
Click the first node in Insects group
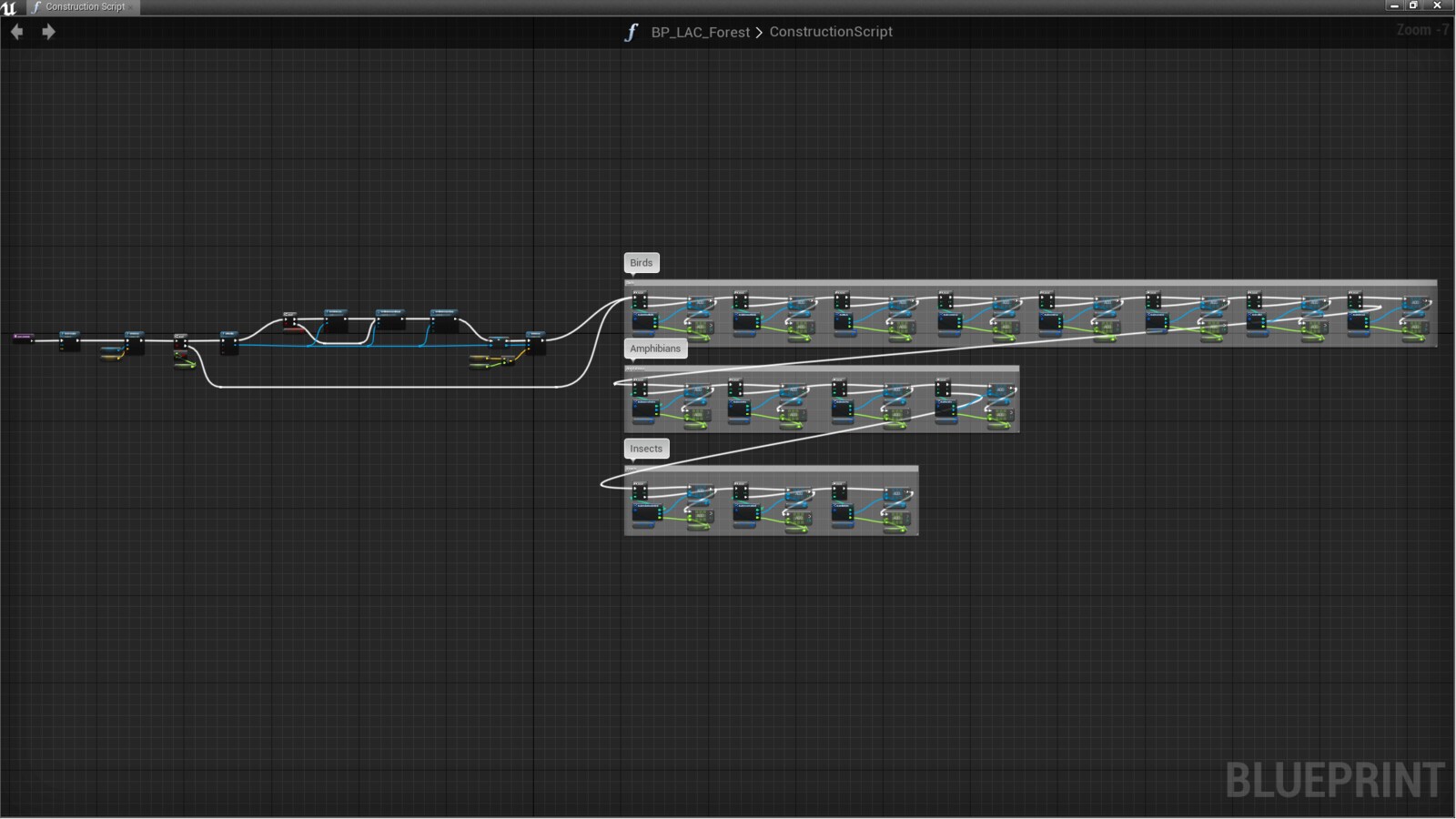640,492
